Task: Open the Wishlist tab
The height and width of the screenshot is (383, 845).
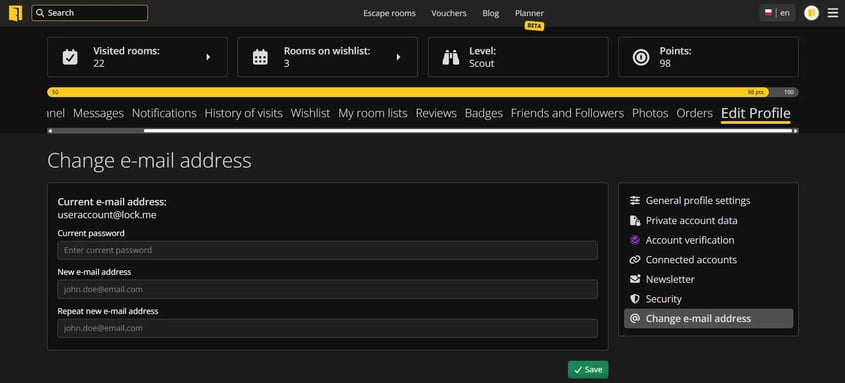Action: point(310,113)
